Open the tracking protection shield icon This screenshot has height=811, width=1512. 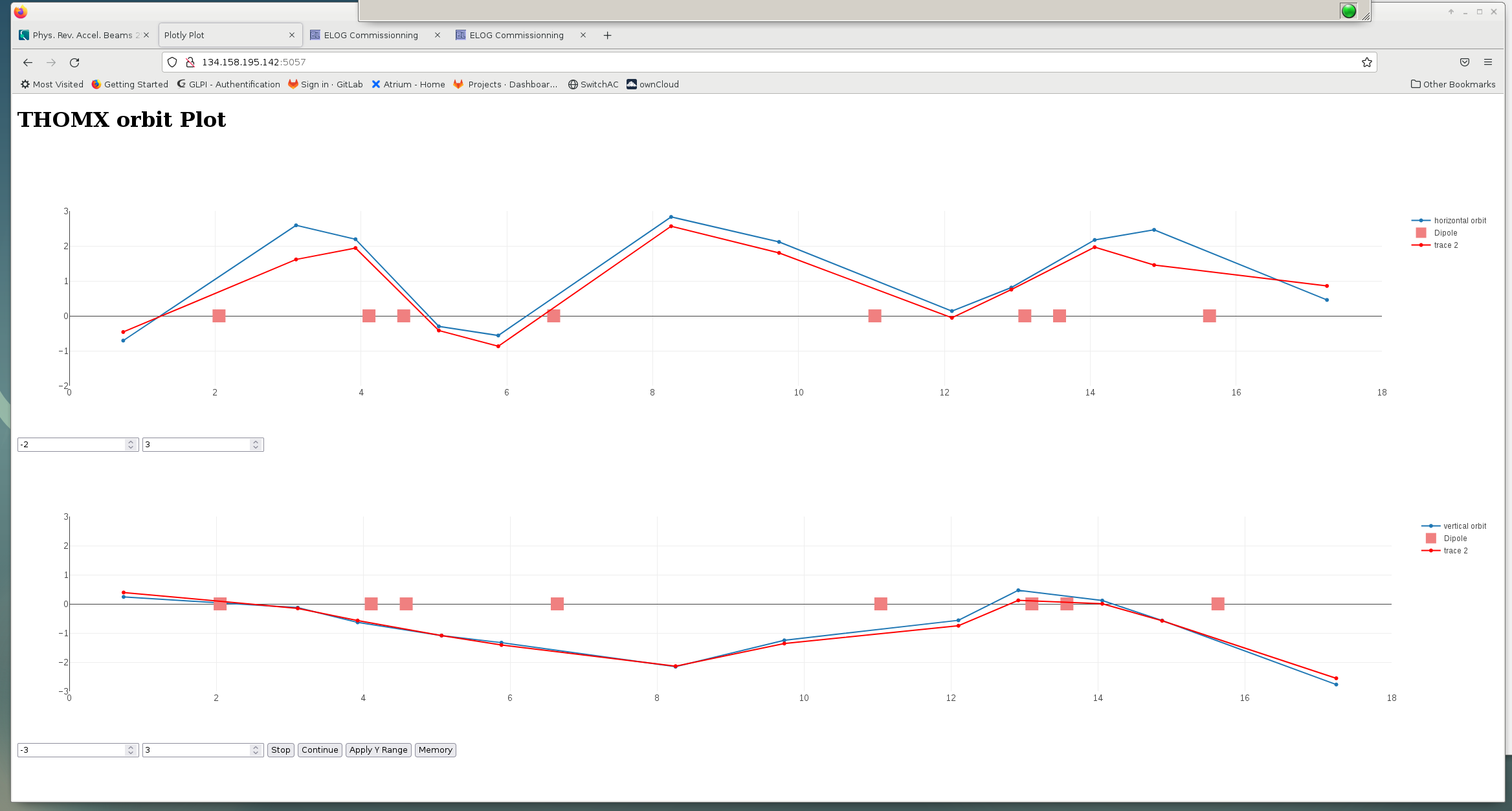tap(172, 62)
